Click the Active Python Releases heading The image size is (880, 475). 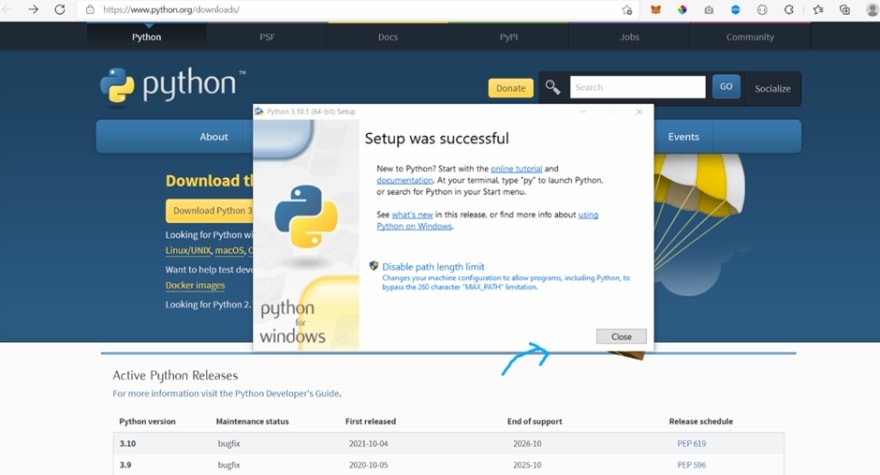tap(175, 375)
